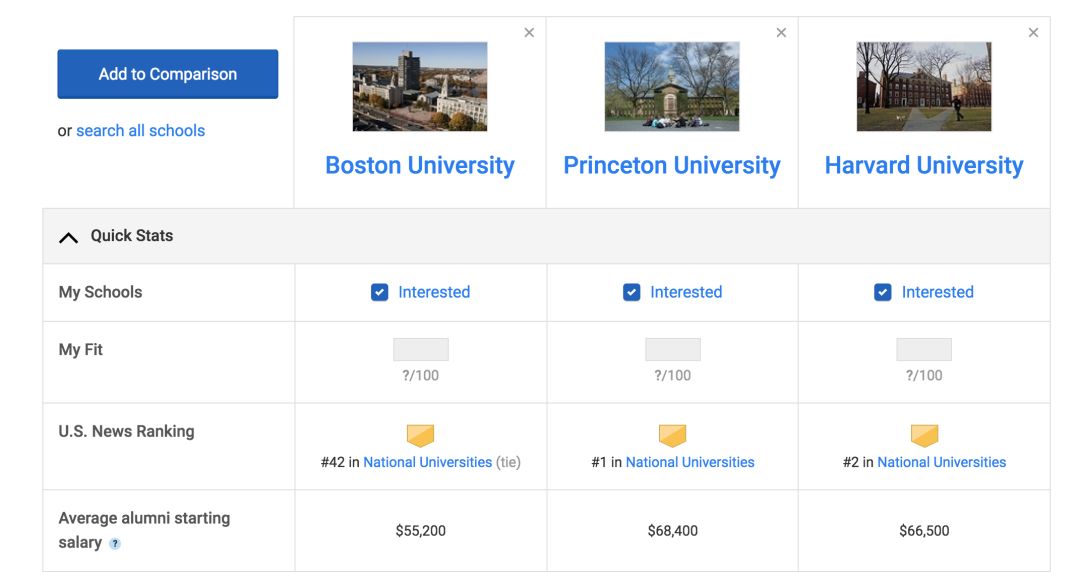Image resolution: width=1080 pixels, height=572 pixels.
Task: Open the starting salary help question mark
Action: coord(115,544)
